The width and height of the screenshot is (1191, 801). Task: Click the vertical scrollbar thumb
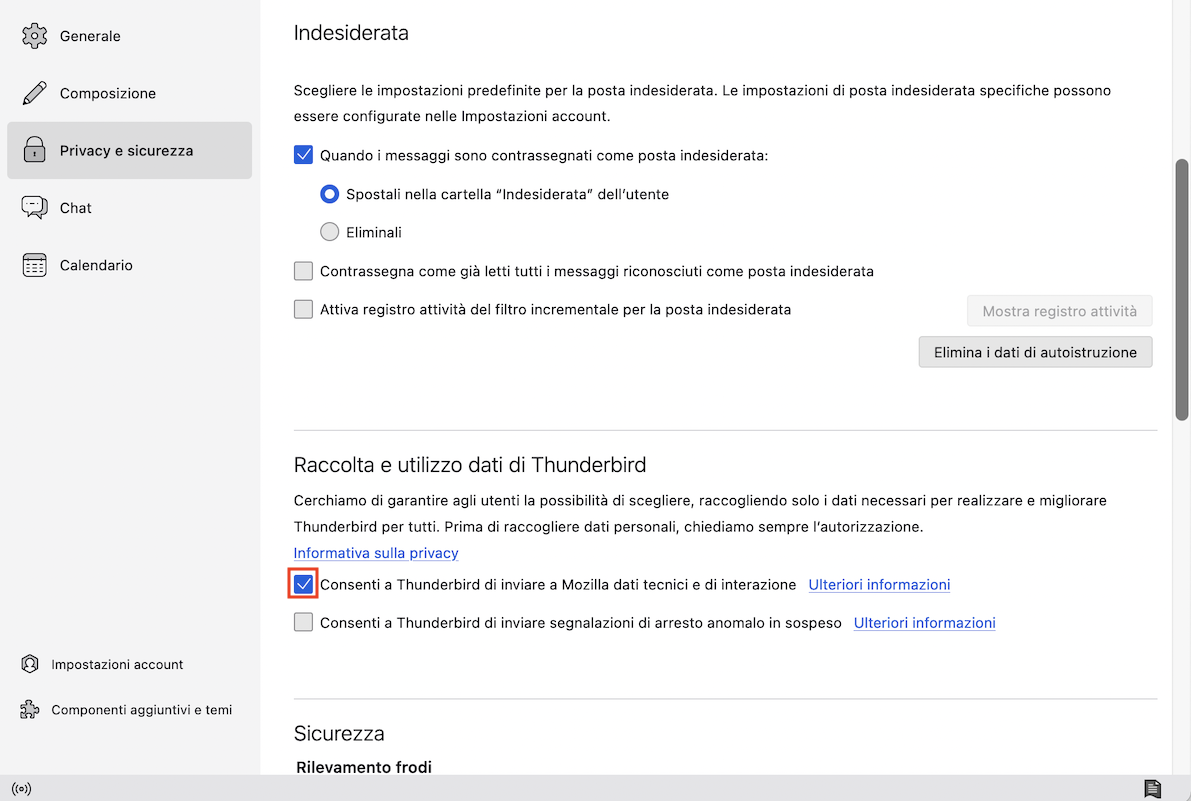(1182, 288)
